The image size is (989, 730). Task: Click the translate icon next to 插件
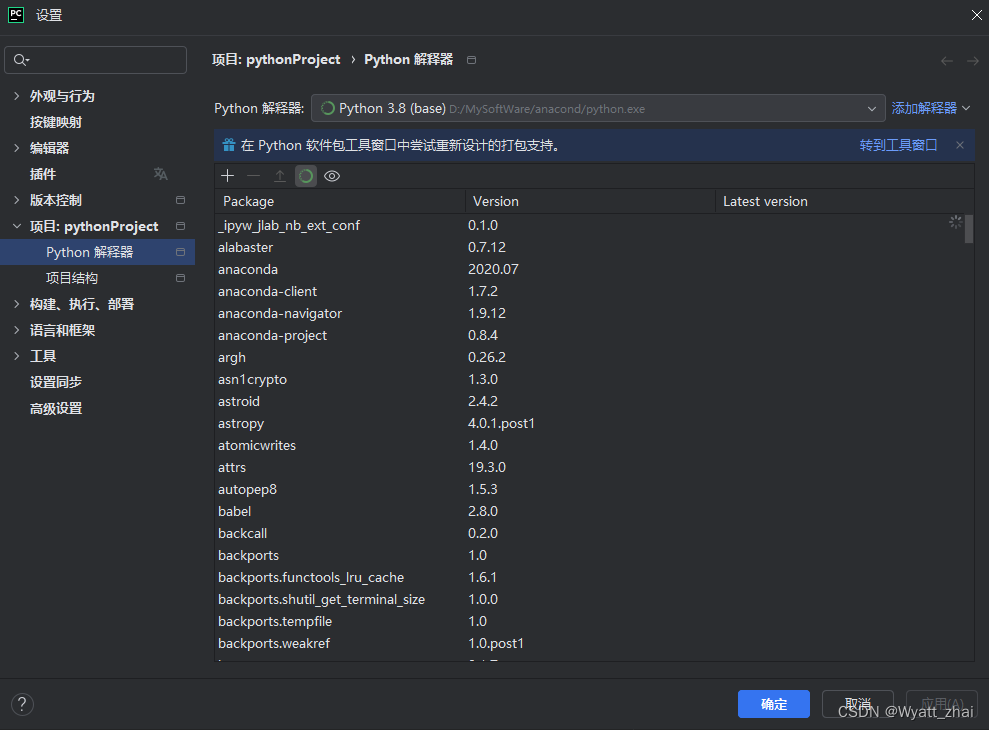161,174
